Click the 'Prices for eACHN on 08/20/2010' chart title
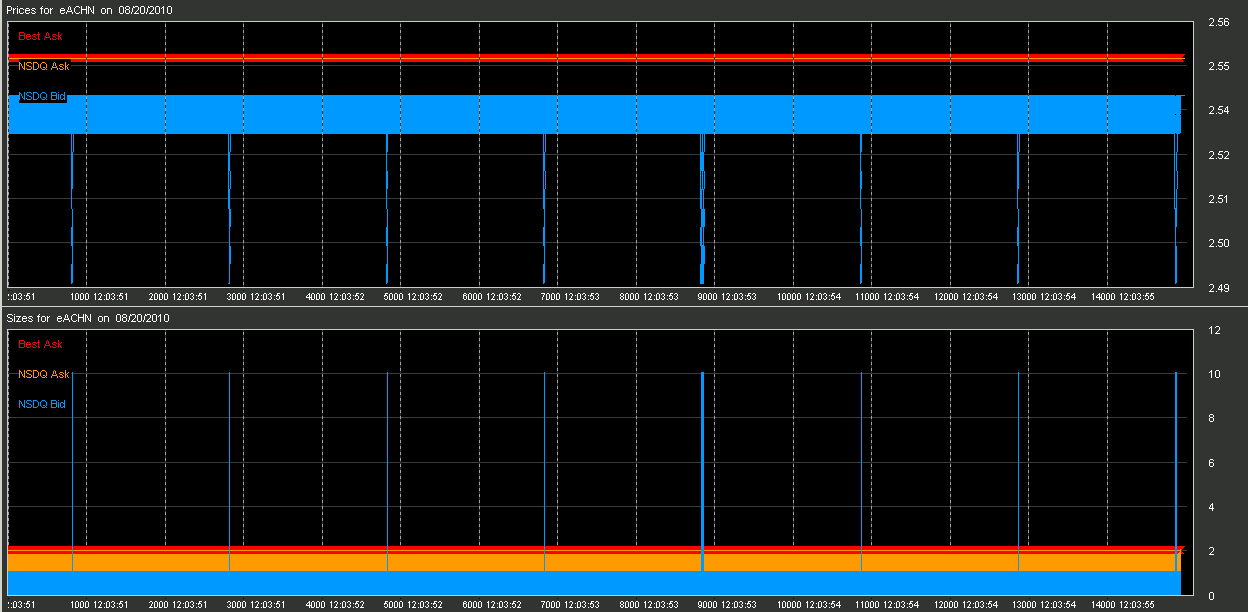This screenshot has width=1248, height=612. pos(89,9)
